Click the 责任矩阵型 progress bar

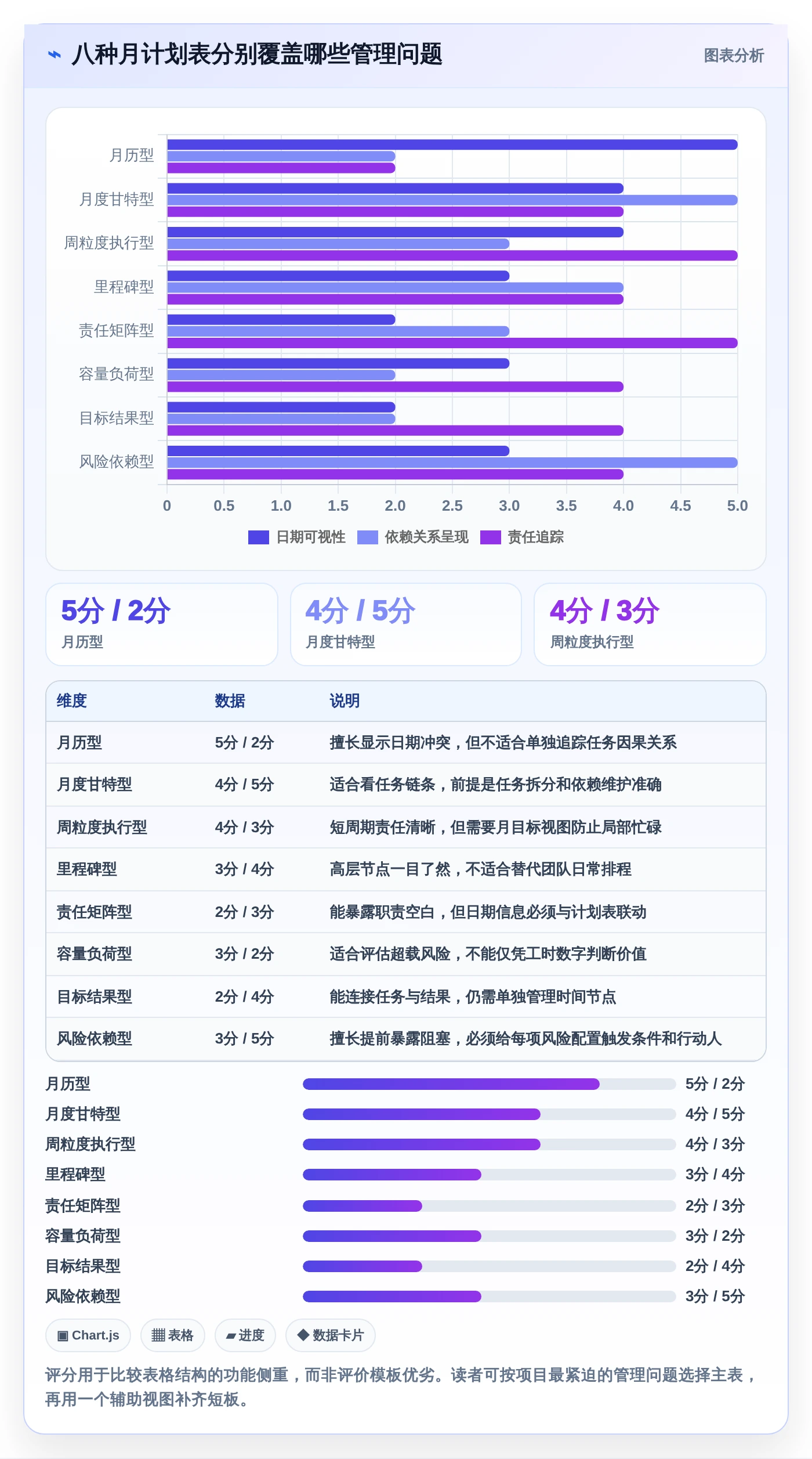(489, 1205)
